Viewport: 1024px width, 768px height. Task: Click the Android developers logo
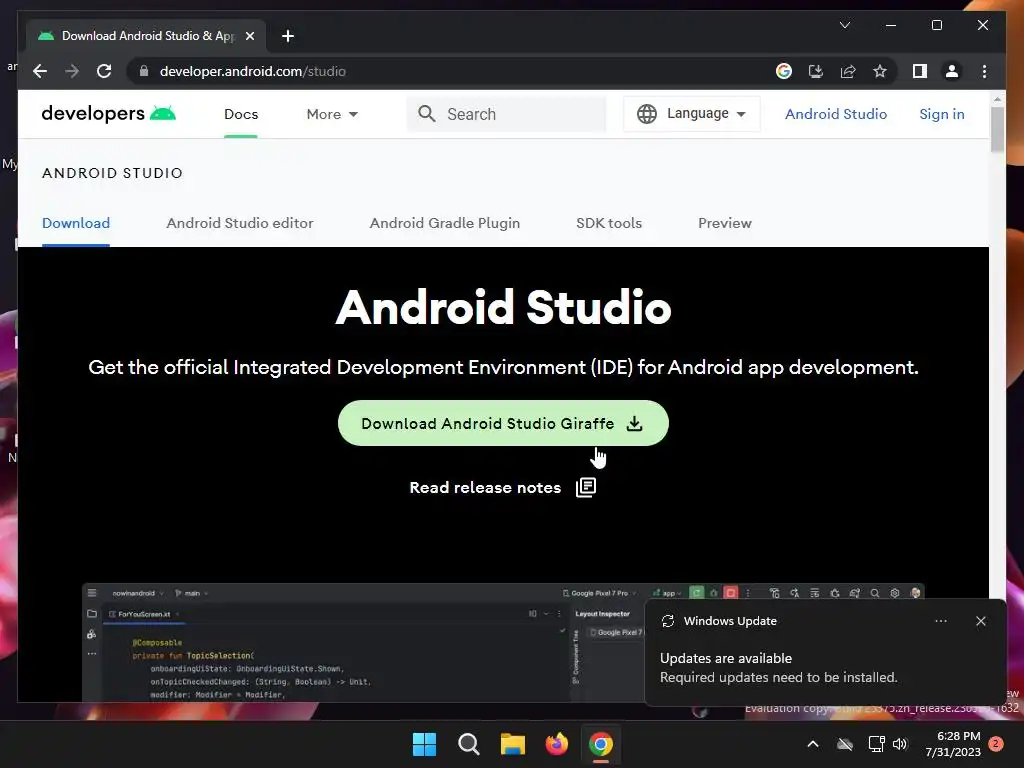tap(108, 114)
